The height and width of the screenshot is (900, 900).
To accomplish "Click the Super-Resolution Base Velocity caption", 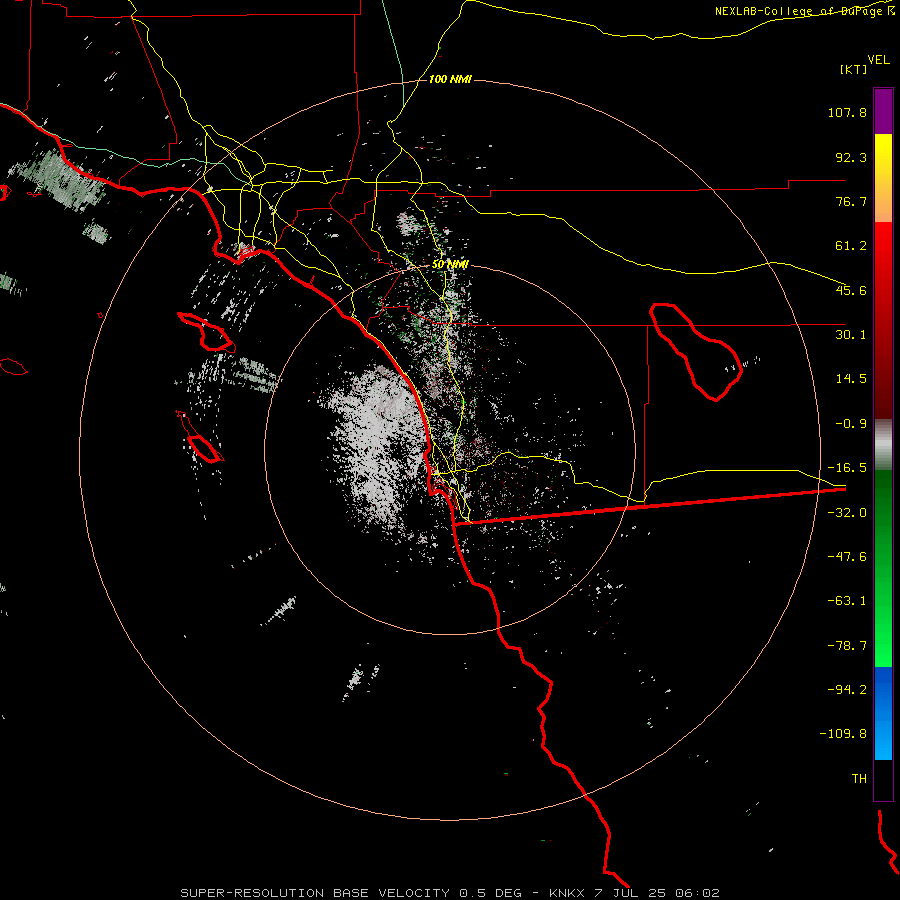I will click(449, 893).
